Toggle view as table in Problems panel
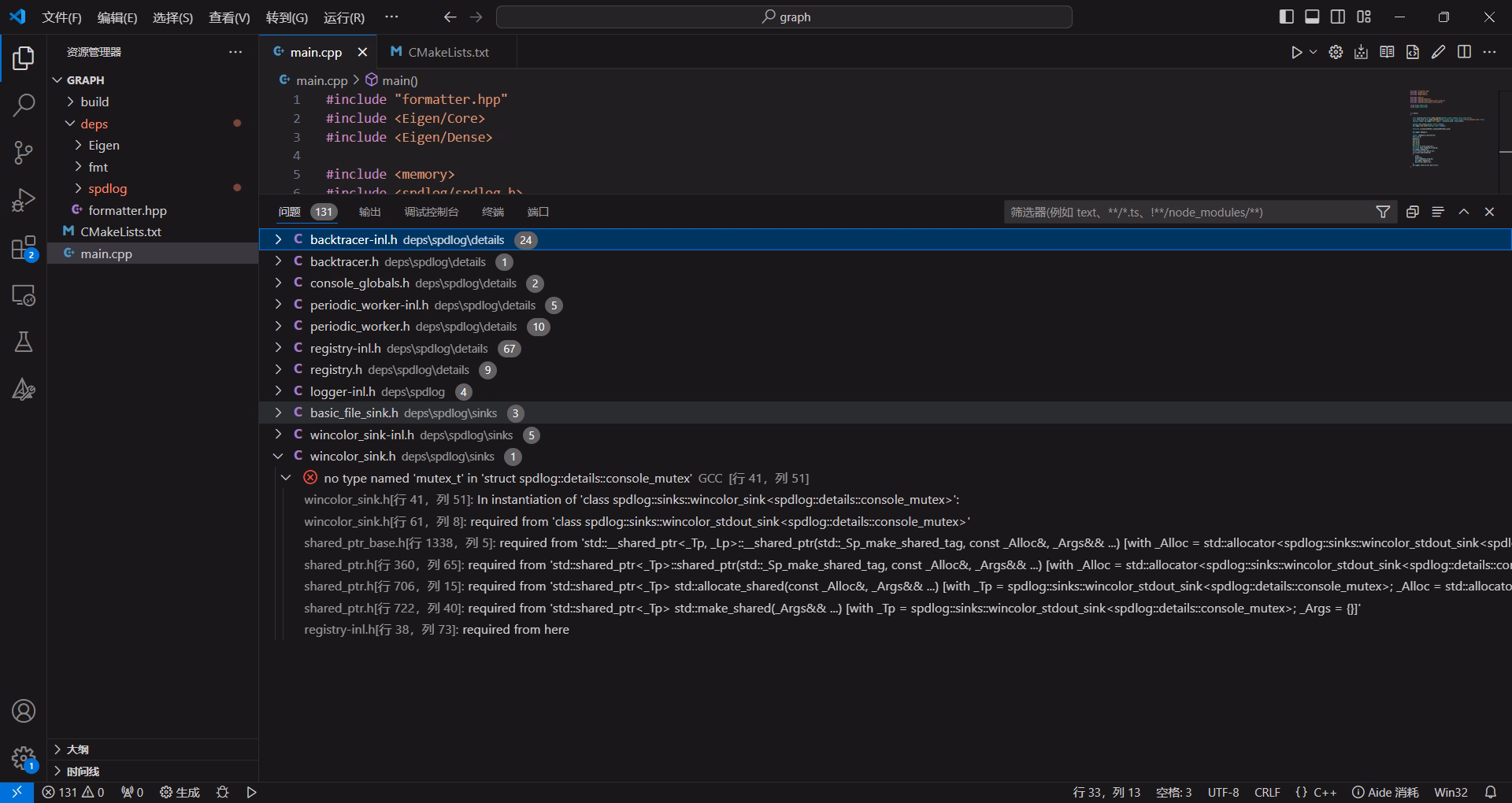The width and height of the screenshot is (1512, 803). 1438,212
